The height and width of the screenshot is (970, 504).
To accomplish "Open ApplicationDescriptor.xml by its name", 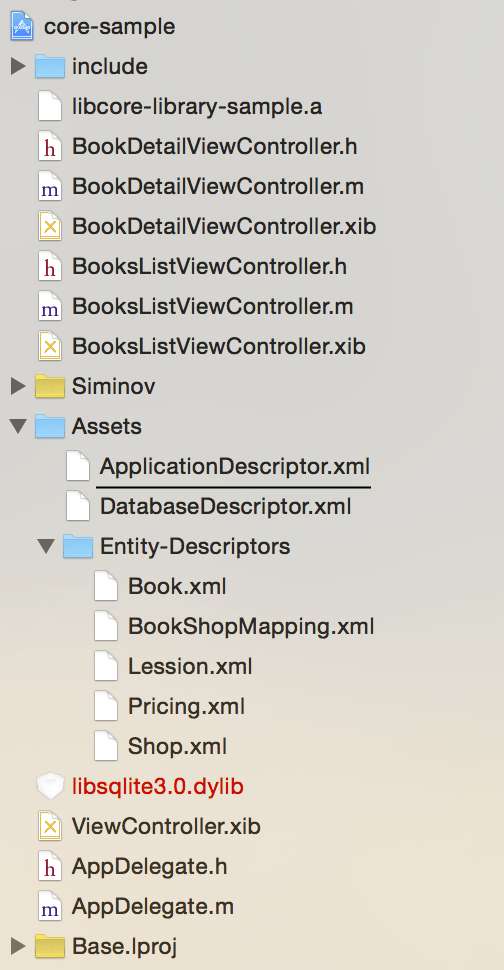I will click(x=234, y=466).
